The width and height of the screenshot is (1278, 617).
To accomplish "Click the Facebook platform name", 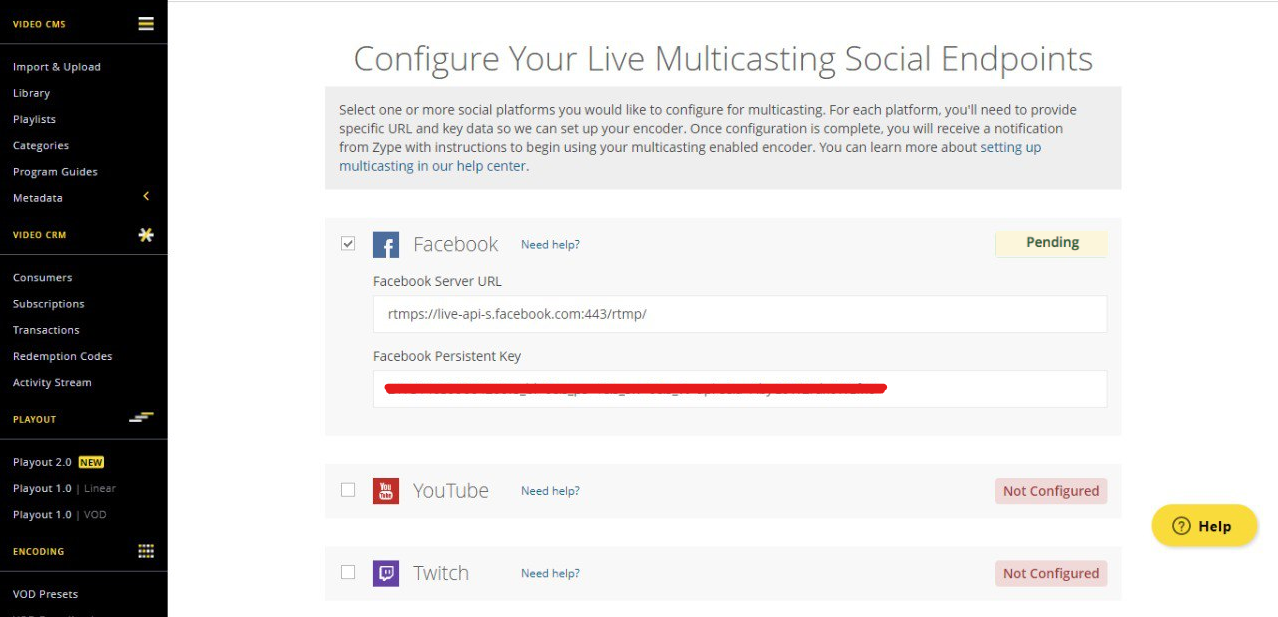I will [455, 244].
